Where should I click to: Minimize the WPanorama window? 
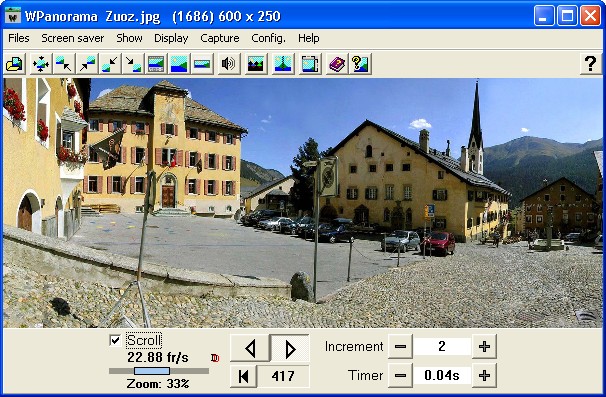click(x=544, y=16)
